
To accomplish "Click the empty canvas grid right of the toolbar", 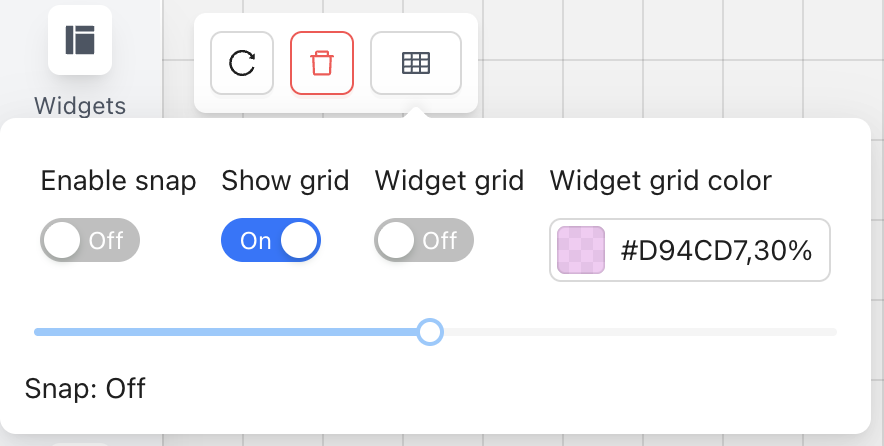I will pyautogui.click(x=680, y=60).
